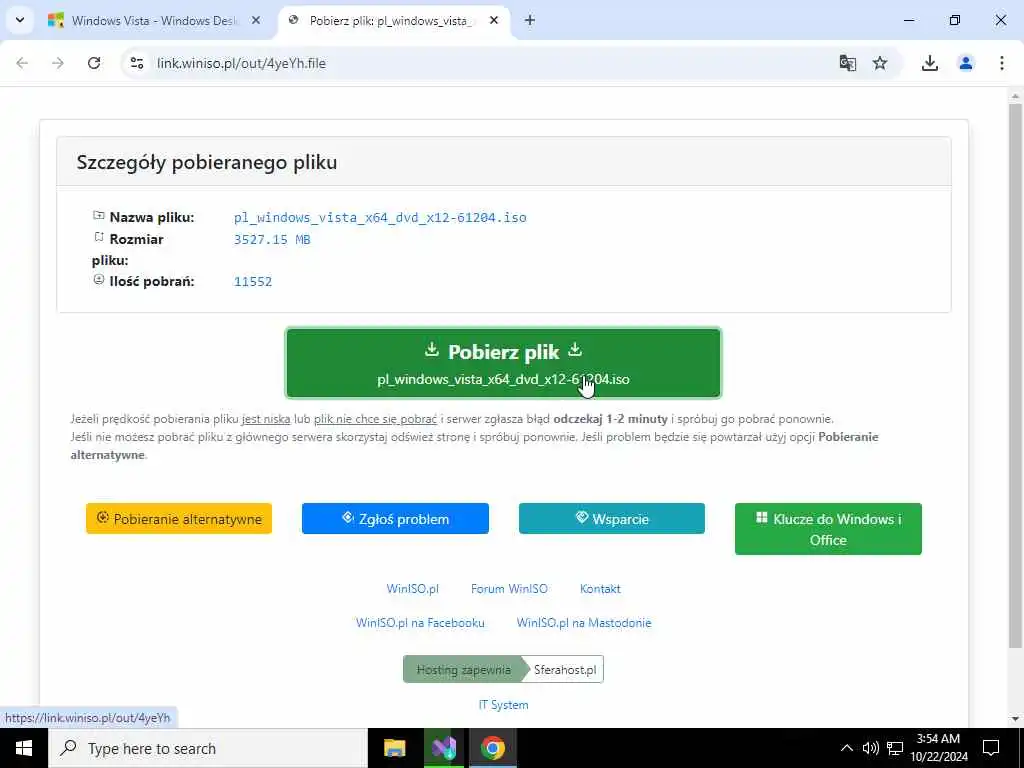The width and height of the screenshot is (1024, 768).
Task: Click the Szczegóły pobieranego pliku heading
Action: 207,162
